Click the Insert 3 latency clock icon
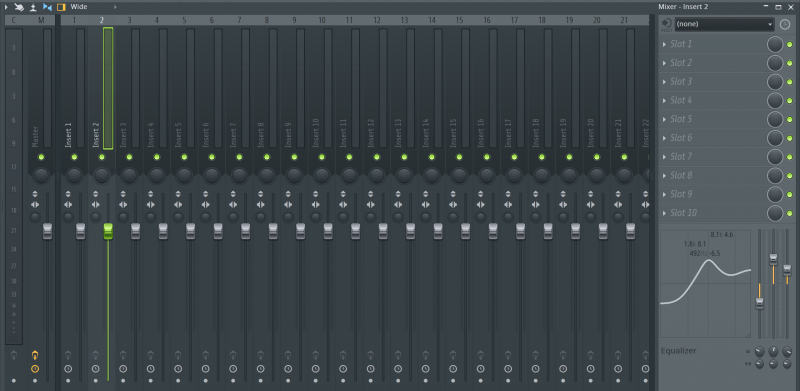This screenshot has height=391, width=800. (123, 369)
